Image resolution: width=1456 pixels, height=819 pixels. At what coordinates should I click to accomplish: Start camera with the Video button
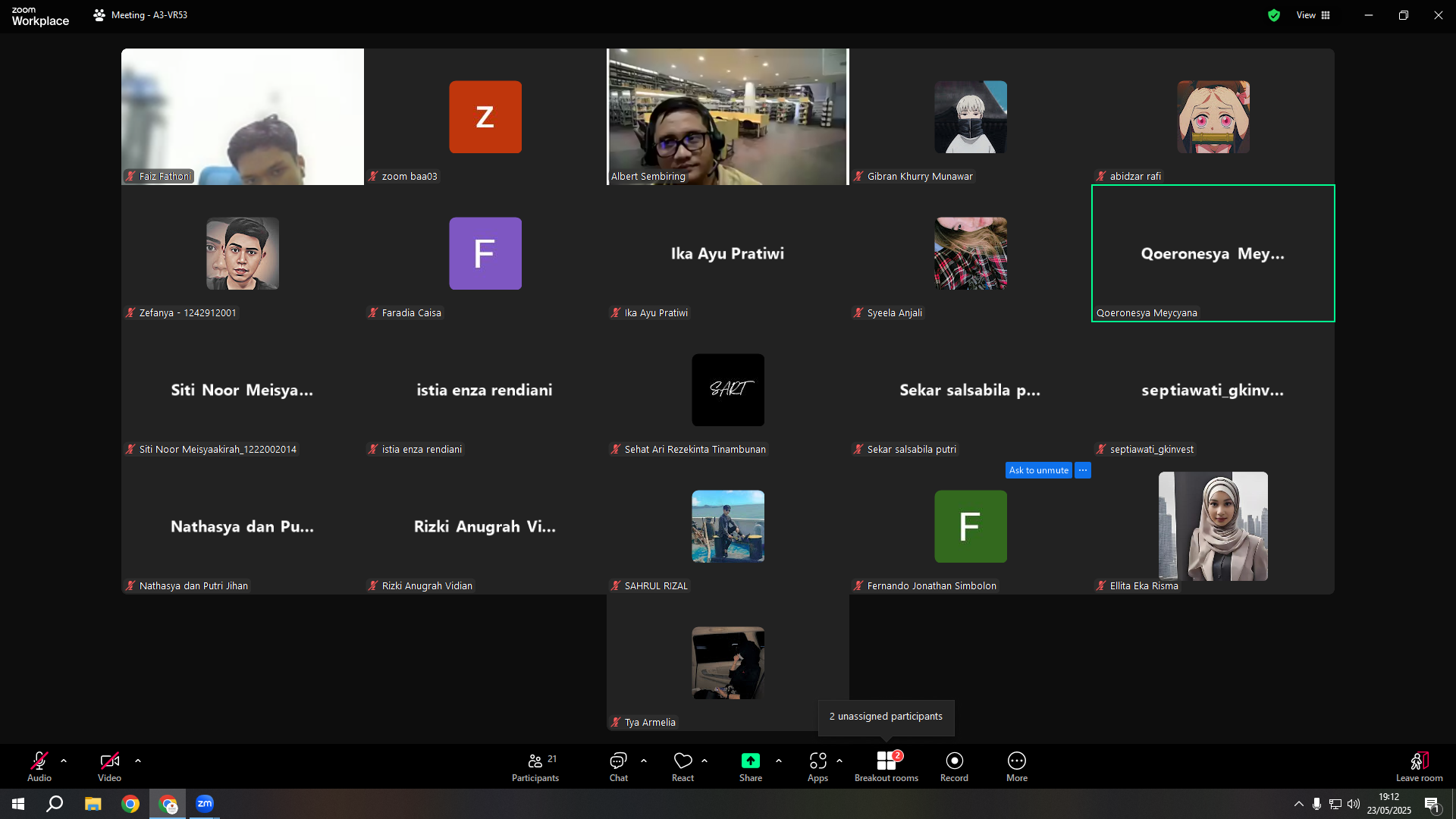coord(109,766)
